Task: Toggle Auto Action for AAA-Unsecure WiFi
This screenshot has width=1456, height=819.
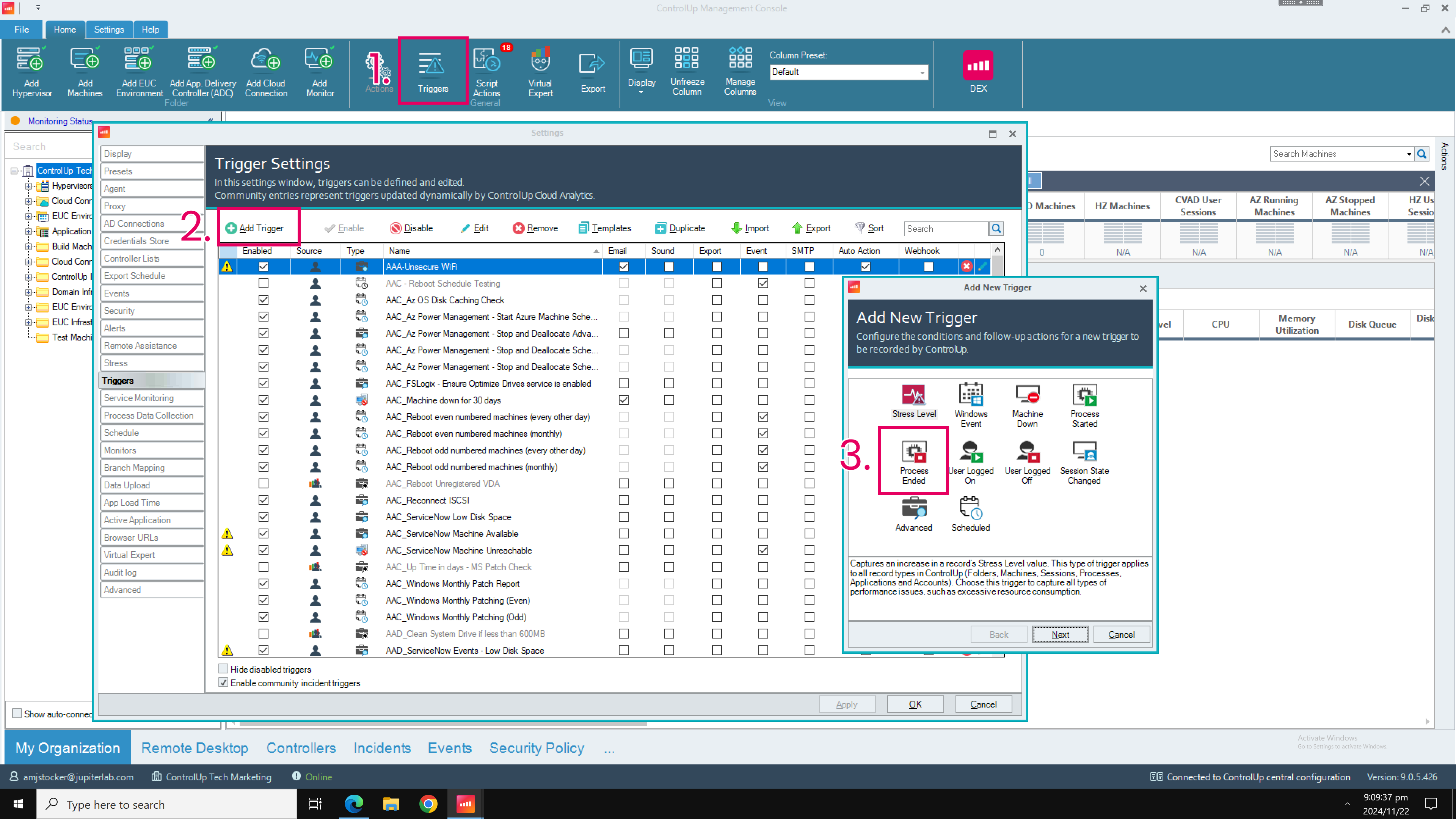Action: coord(865,266)
